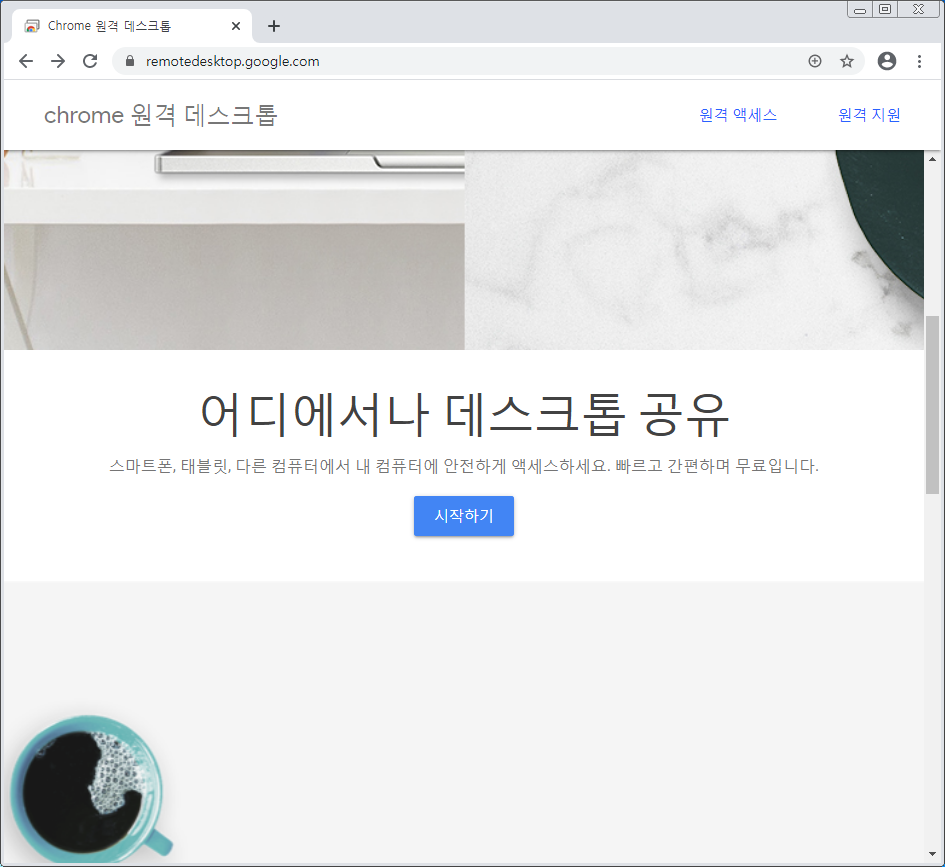The height and width of the screenshot is (867, 945).
Task: Click the 시작하기 button
Action: click(x=463, y=516)
